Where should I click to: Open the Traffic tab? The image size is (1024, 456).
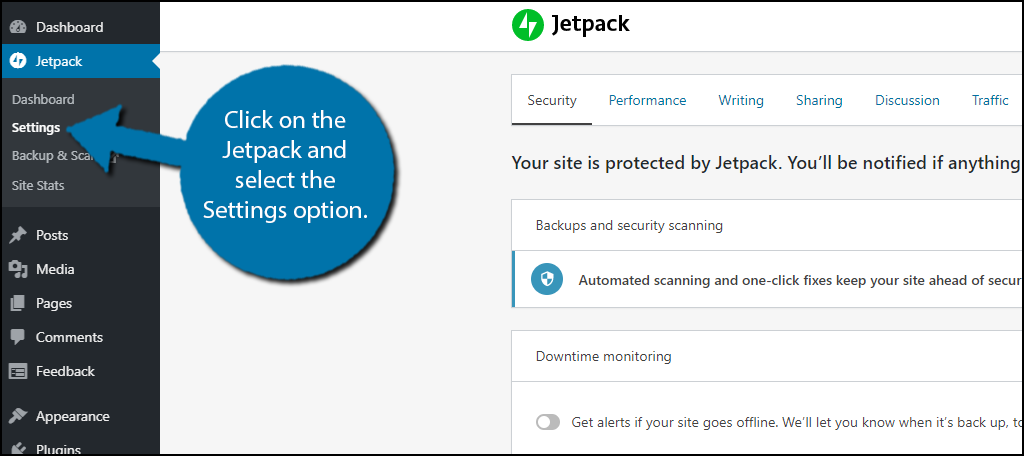(x=990, y=100)
